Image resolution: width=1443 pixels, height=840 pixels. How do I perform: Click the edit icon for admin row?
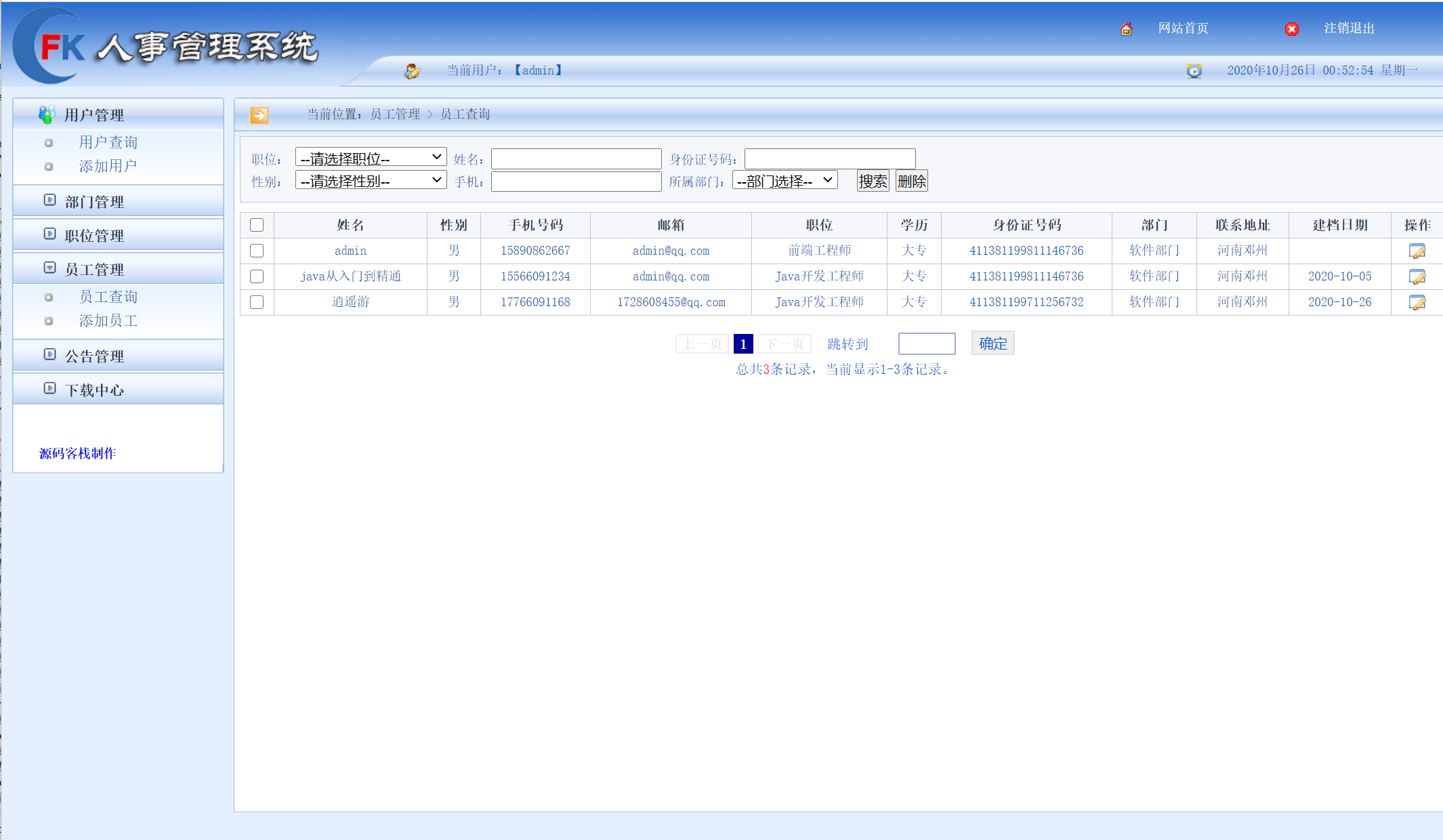(x=1417, y=251)
